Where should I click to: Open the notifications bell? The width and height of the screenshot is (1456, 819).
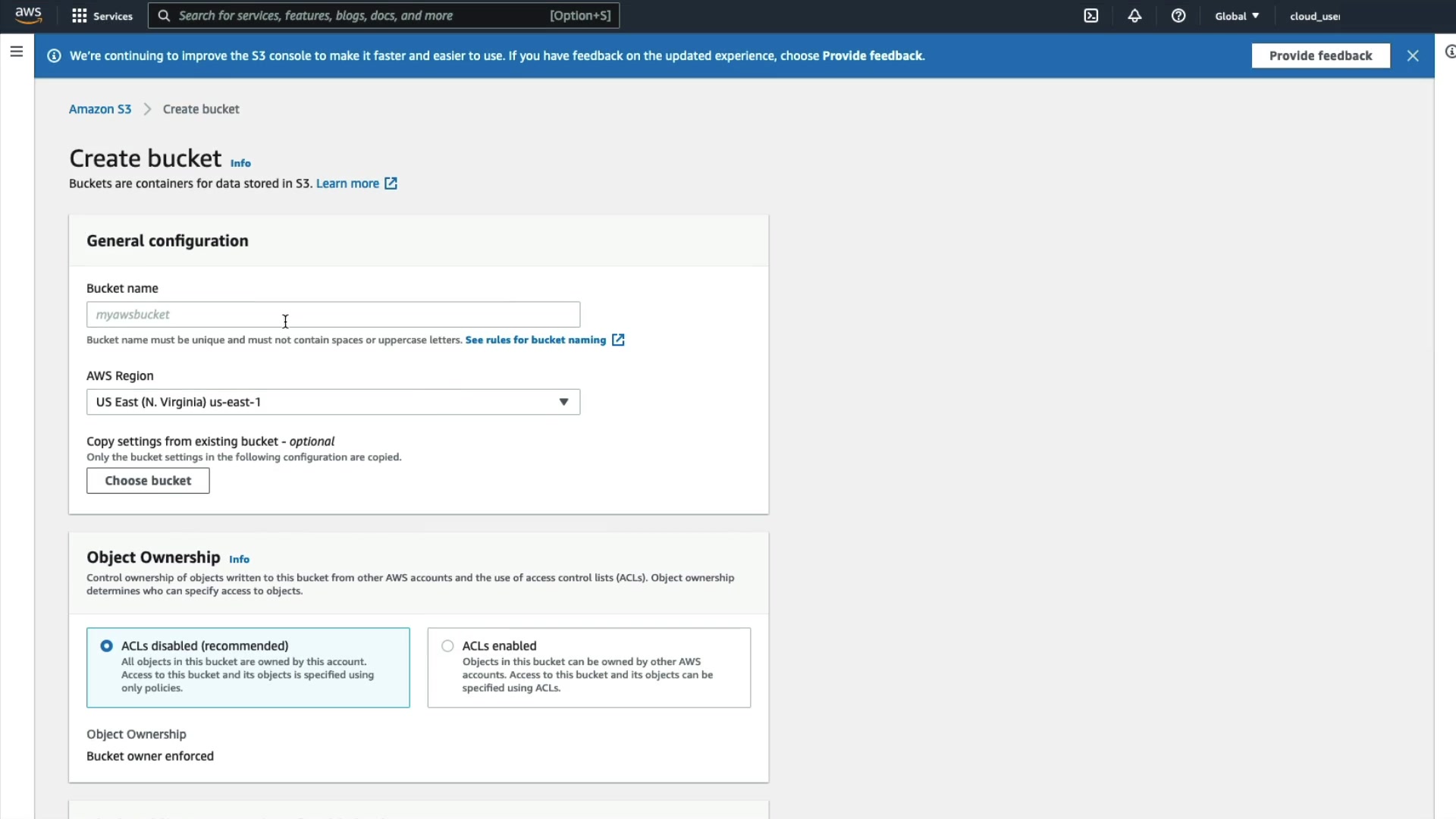click(1134, 16)
